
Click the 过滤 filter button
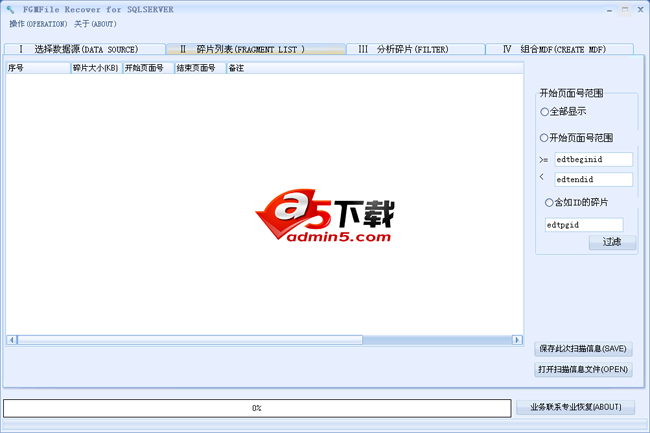coord(612,242)
